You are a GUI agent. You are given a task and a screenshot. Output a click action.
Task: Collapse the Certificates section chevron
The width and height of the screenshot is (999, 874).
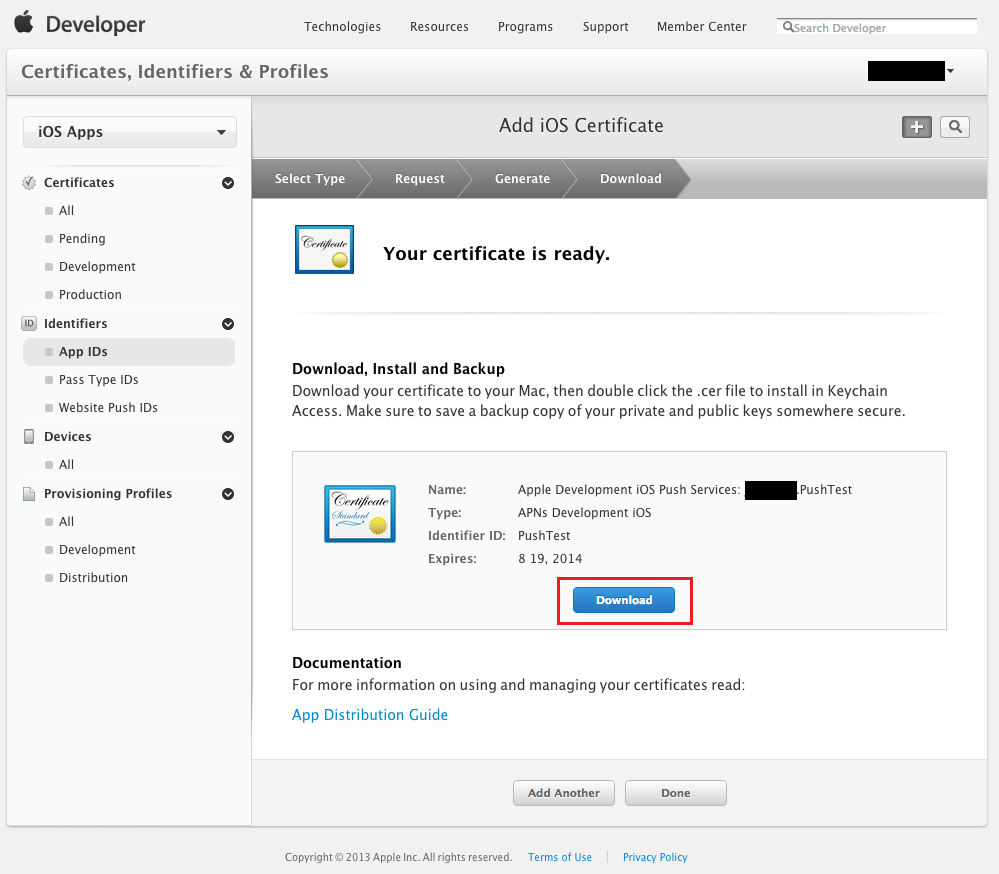click(x=227, y=183)
